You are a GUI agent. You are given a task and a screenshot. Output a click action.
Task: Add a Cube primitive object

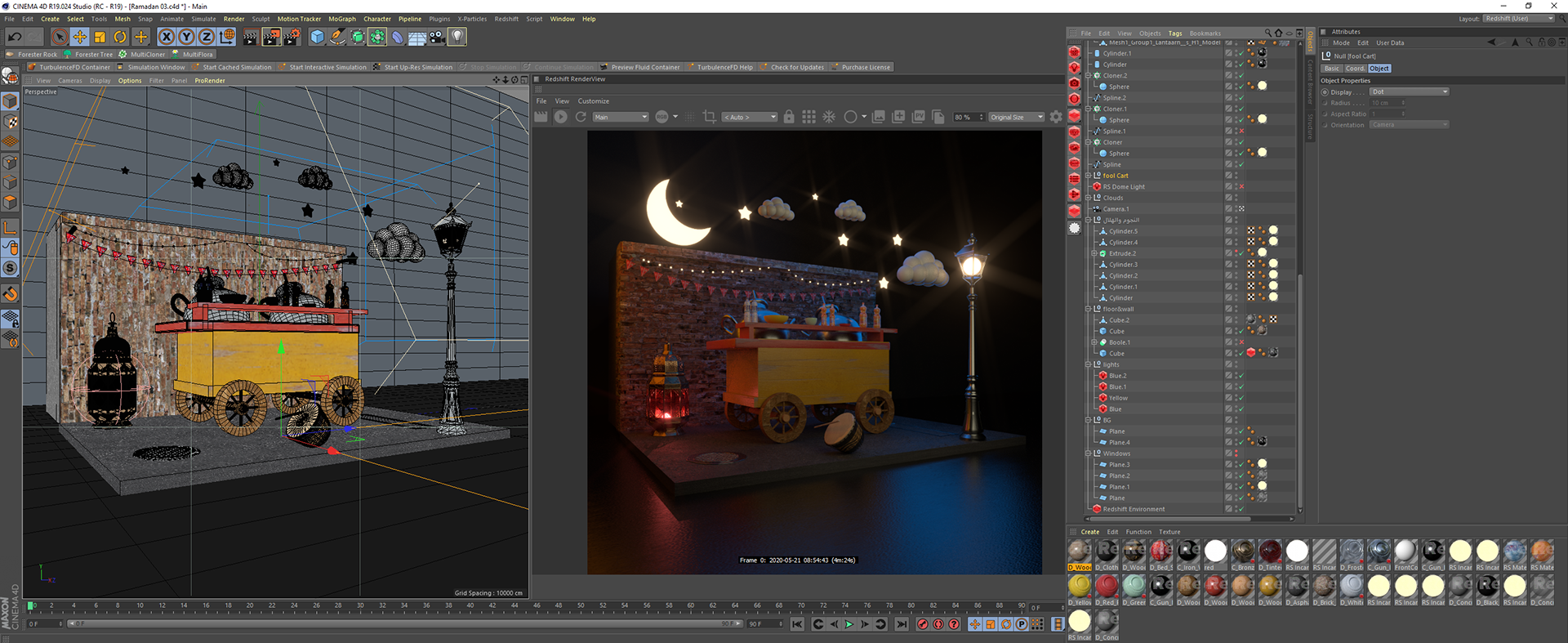(x=317, y=37)
